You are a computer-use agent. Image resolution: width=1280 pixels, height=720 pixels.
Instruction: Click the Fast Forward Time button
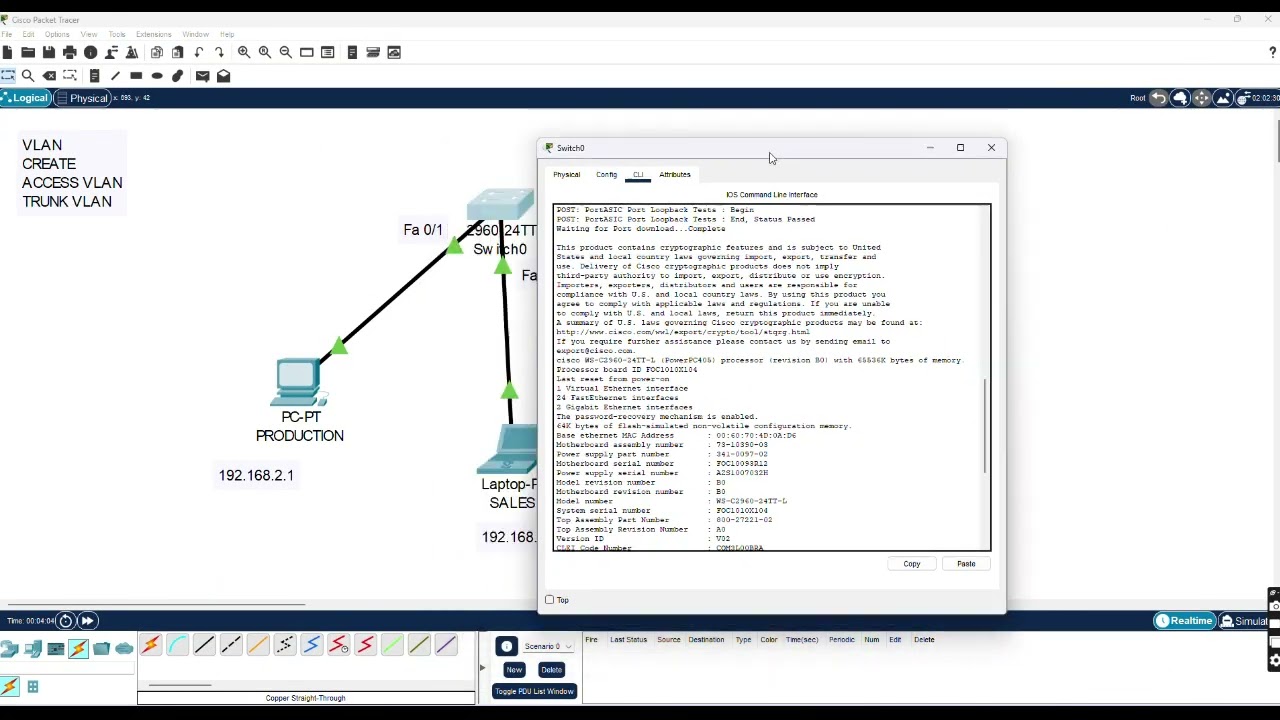[87, 621]
